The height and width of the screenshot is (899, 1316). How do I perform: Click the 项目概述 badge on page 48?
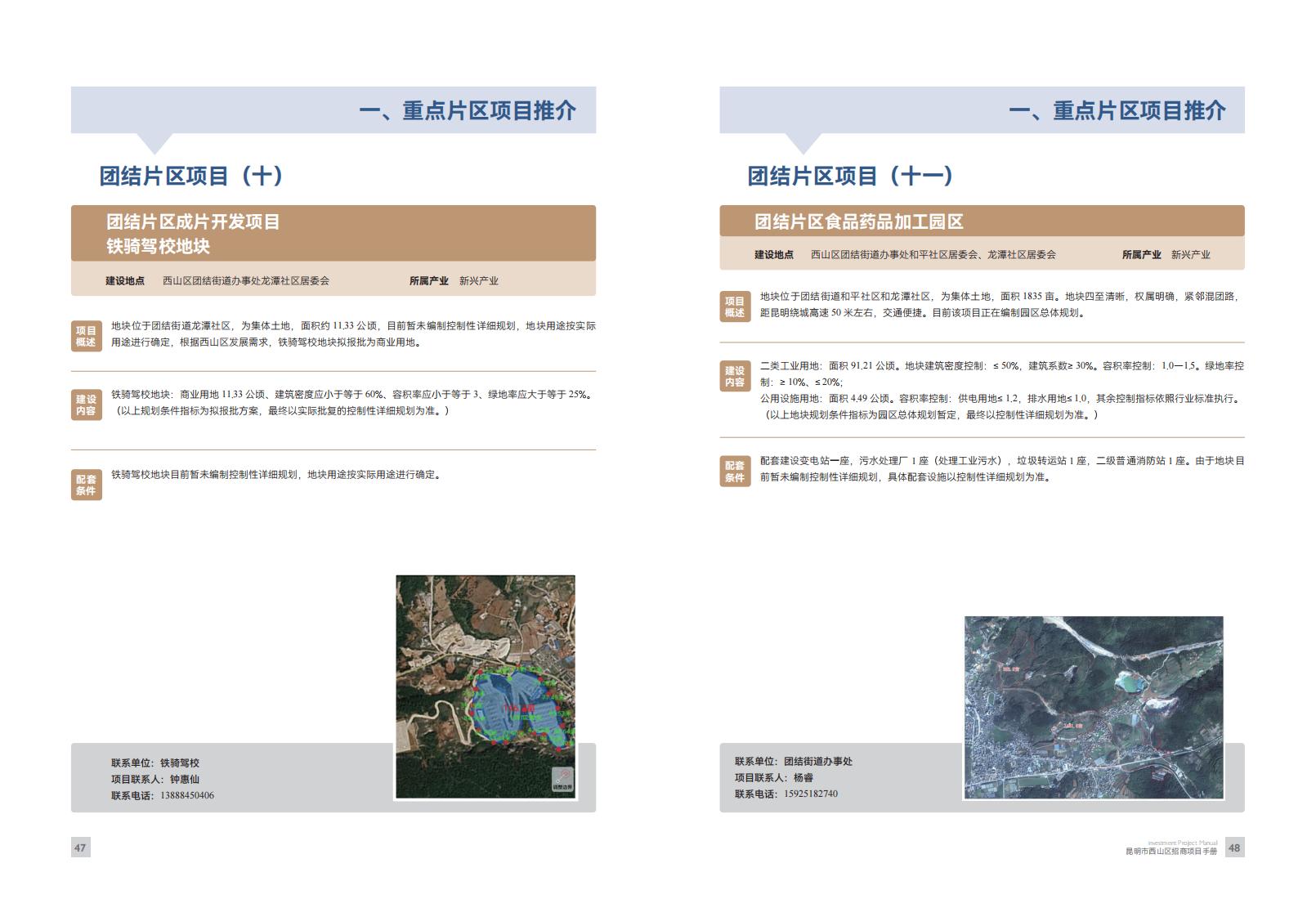735,306
